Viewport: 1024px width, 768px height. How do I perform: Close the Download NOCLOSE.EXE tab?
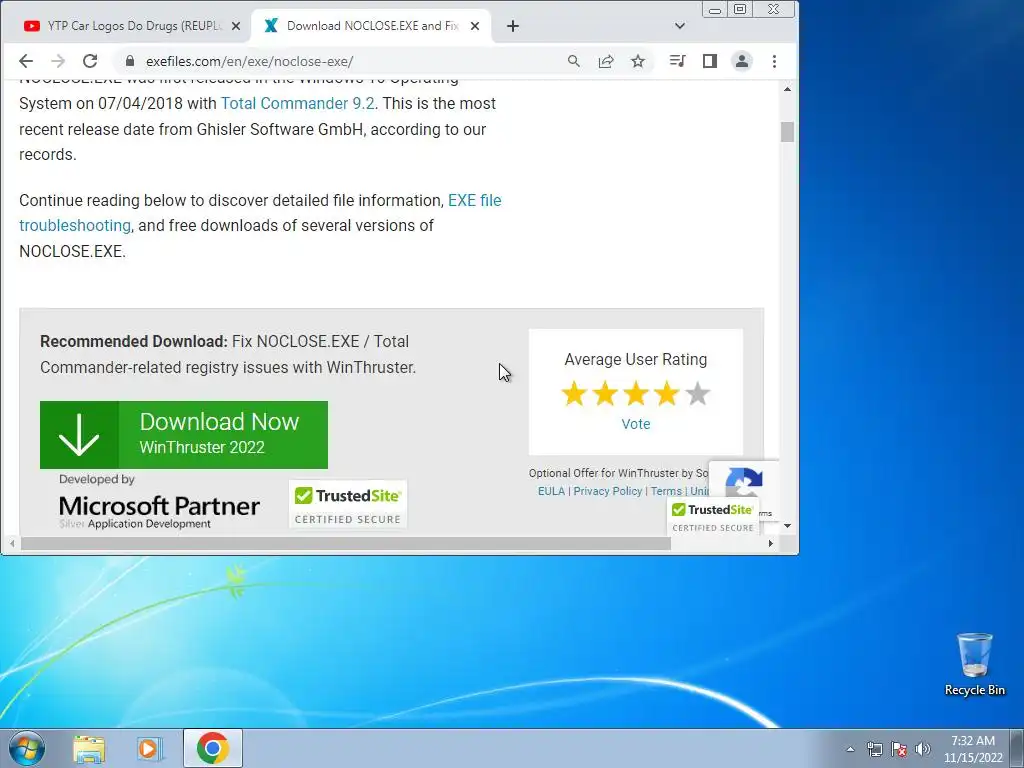475,26
